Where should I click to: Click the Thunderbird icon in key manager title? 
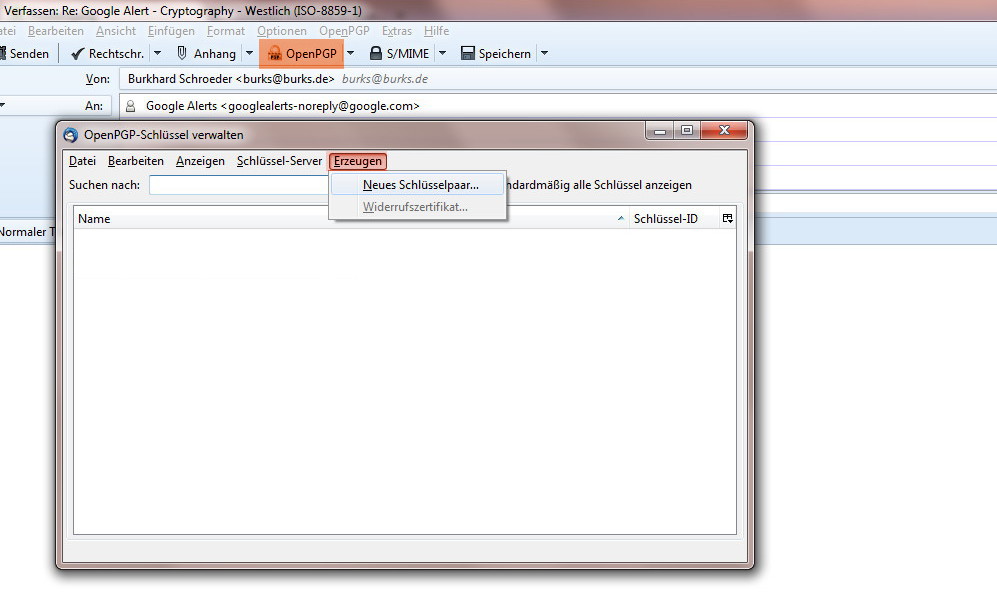71,135
